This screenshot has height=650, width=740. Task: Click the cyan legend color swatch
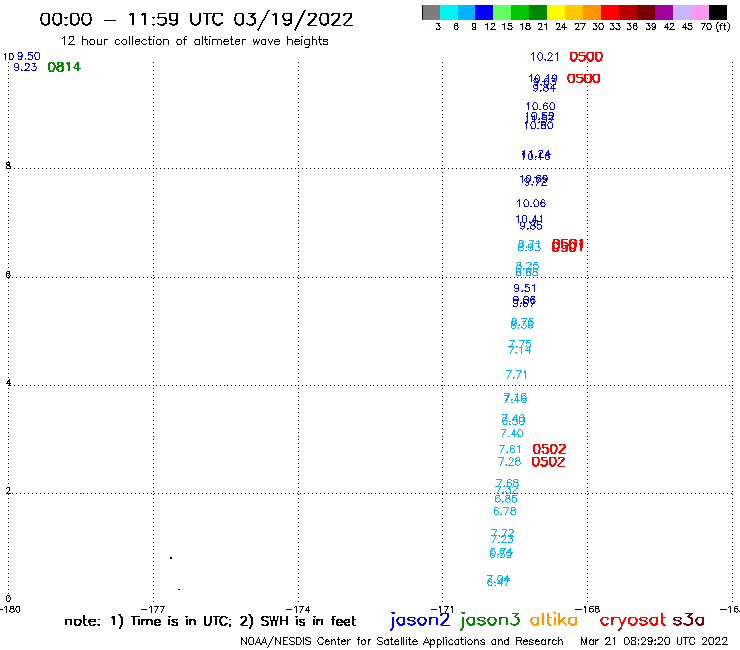tap(449, 12)
